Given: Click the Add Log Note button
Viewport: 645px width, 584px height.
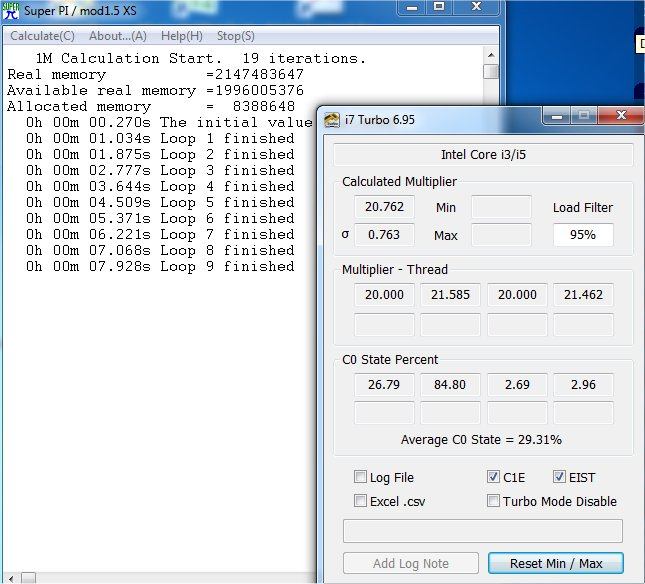Looking at the screenshot, I should pos(411,563).
